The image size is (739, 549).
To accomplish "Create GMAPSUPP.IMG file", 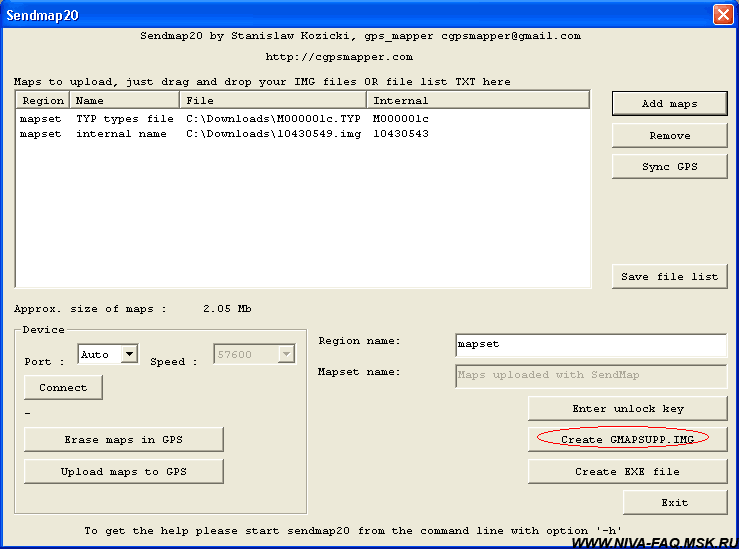I will 628,440.
